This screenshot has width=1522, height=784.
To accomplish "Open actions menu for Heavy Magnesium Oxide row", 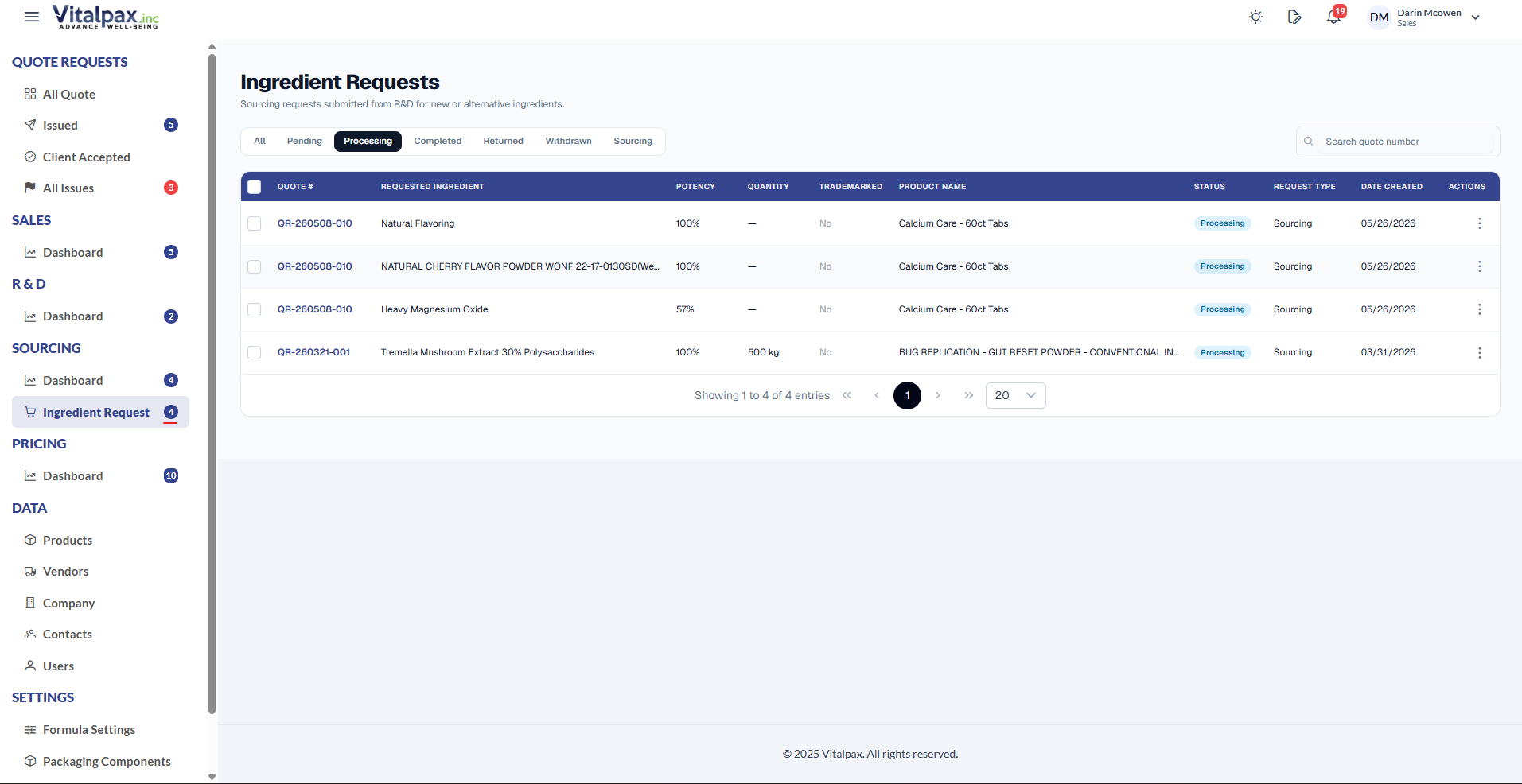I will tap(1480, 309).
